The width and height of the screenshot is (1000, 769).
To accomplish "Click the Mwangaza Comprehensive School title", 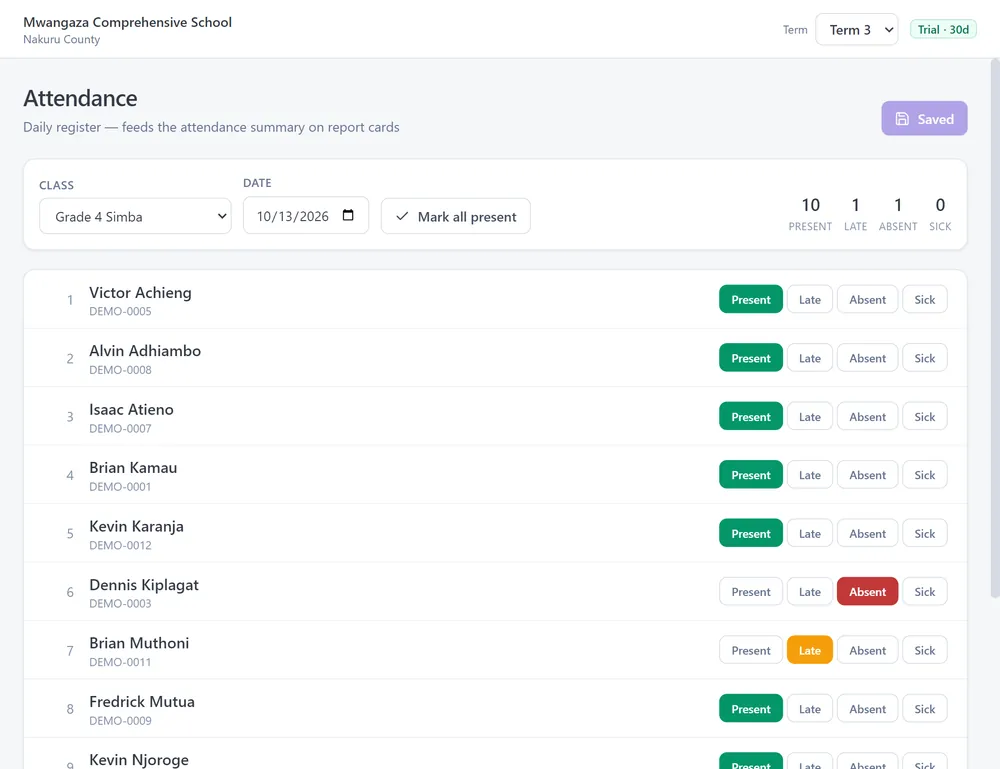I will [128, 22].
